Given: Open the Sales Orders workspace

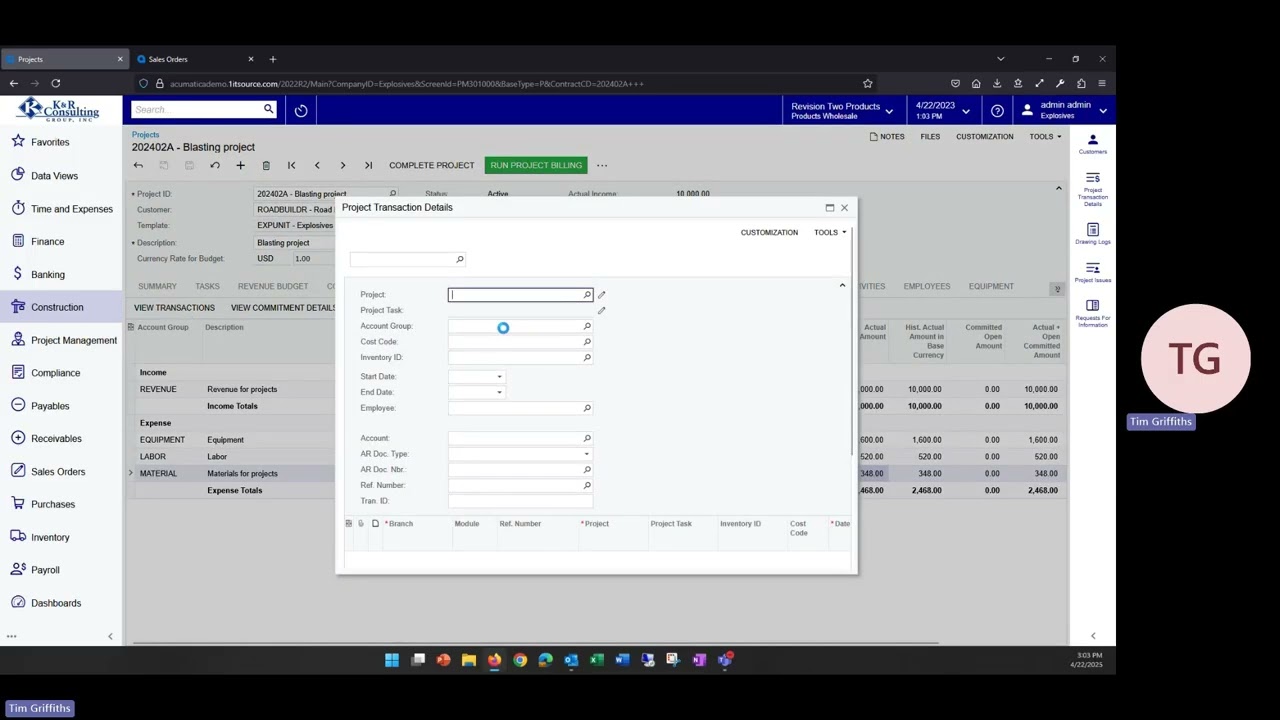Looking at the screenshot, I should pos(58,471).
